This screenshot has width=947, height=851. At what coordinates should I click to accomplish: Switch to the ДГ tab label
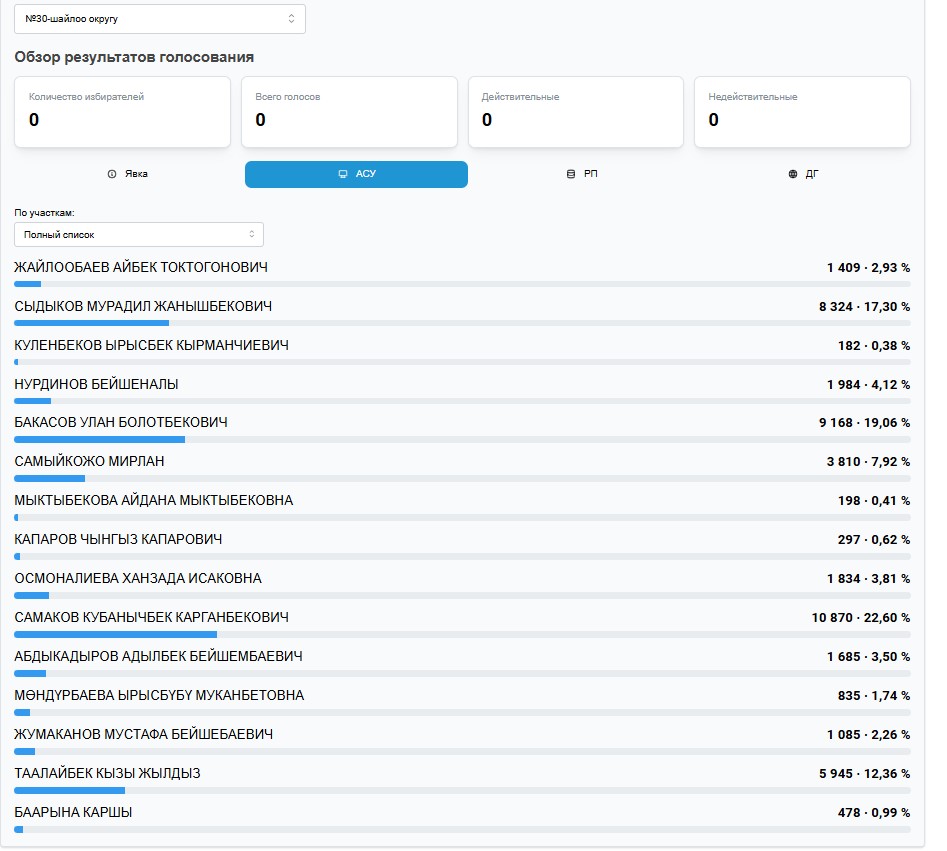812,174
